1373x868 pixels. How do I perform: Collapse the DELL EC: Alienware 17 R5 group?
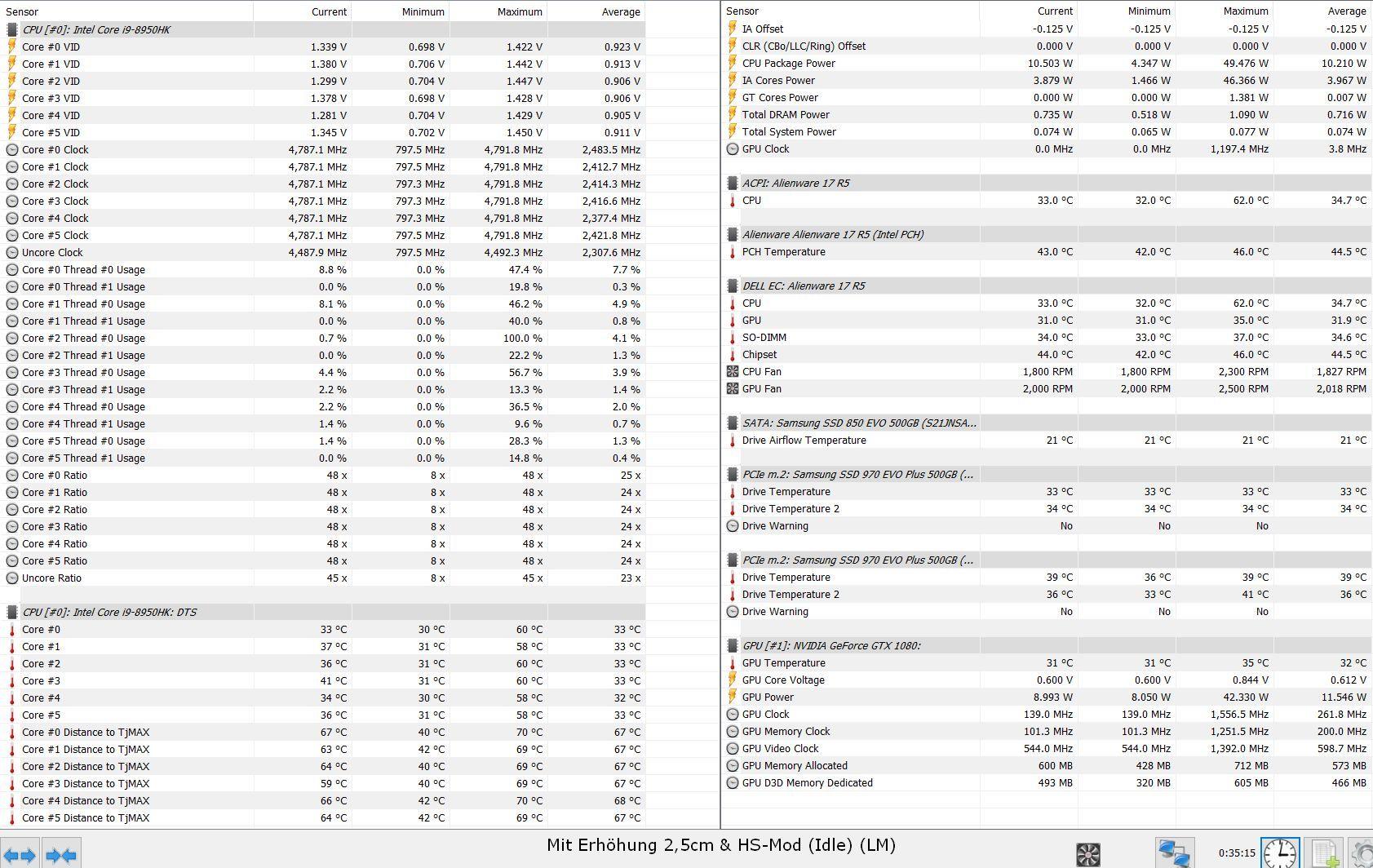click(733, 286)
